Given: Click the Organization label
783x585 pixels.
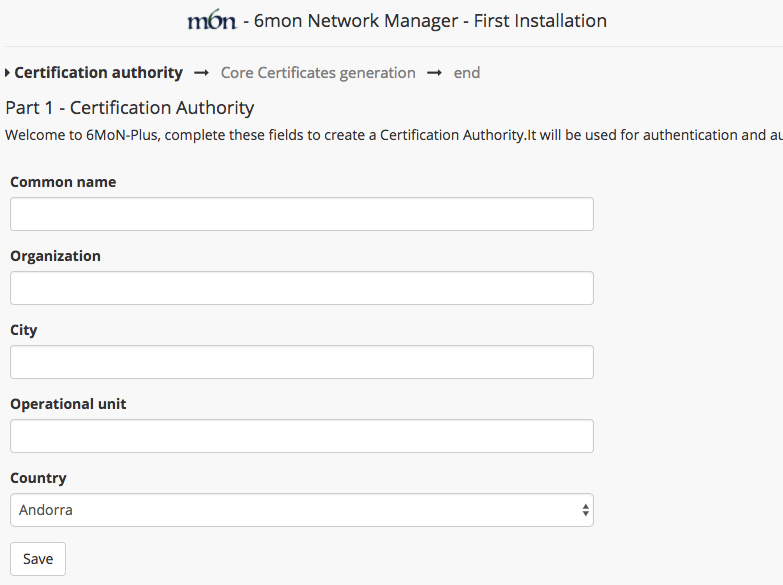Looking at the screenshot, I should (55, 256).
